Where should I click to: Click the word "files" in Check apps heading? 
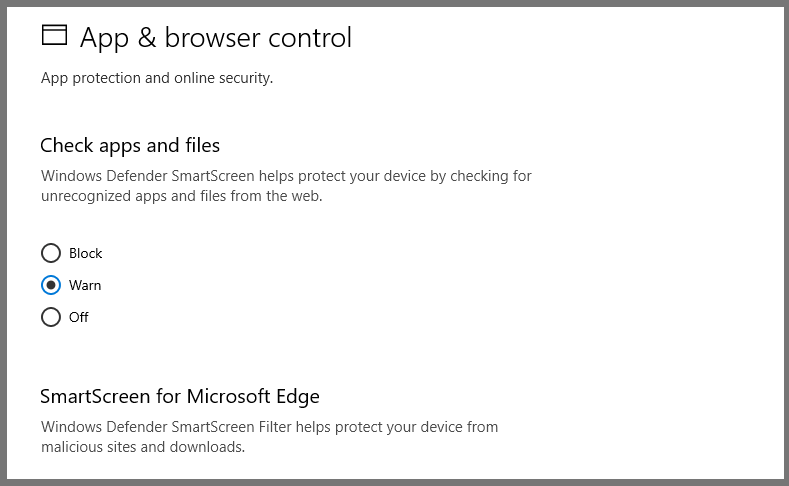point(199,145)
